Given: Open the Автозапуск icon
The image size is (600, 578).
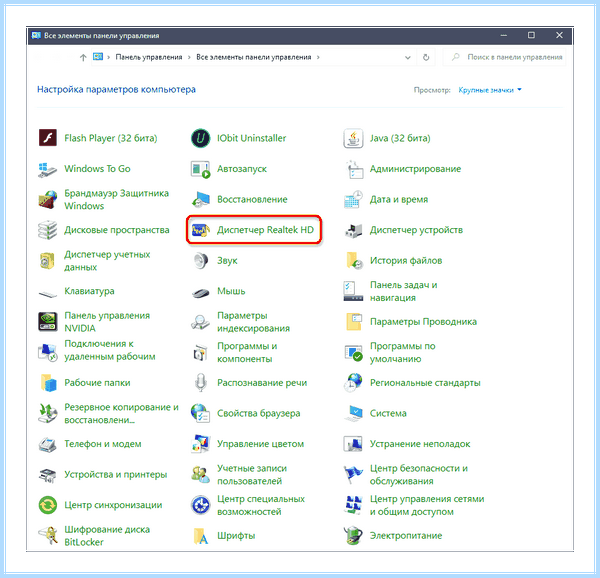Looking at the screenshot, I should pyautogui.click(x=201, y=169).
